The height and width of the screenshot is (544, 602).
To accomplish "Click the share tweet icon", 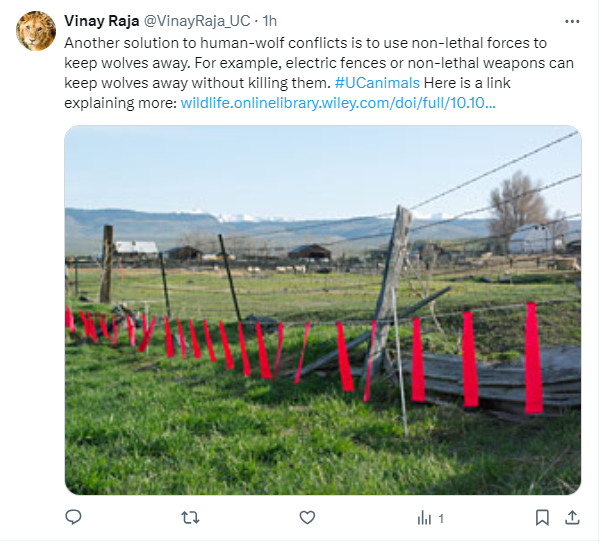I will pyautogui.click(x=573, y=517).
